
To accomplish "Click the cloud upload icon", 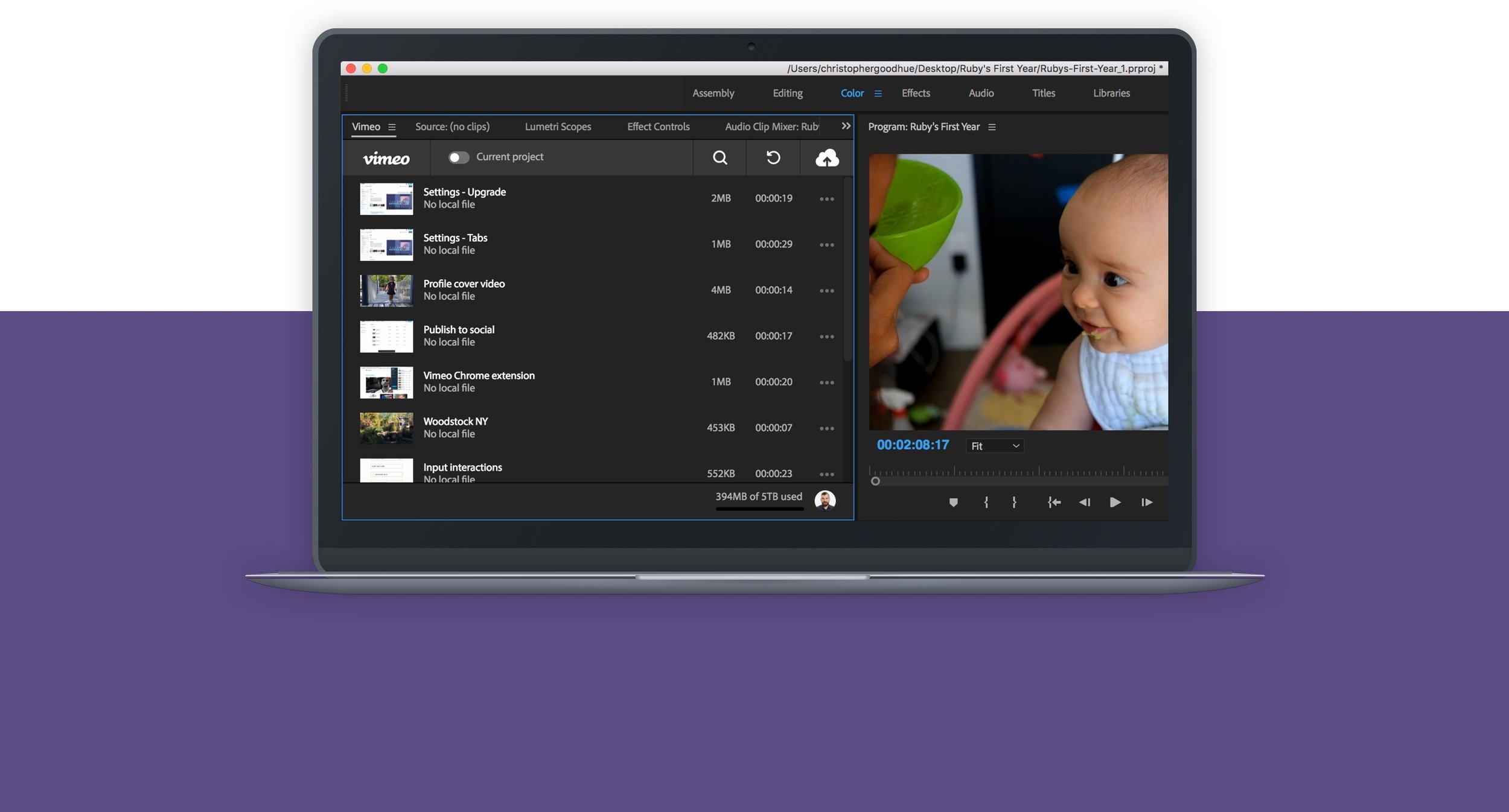I will tap(827, 157).
